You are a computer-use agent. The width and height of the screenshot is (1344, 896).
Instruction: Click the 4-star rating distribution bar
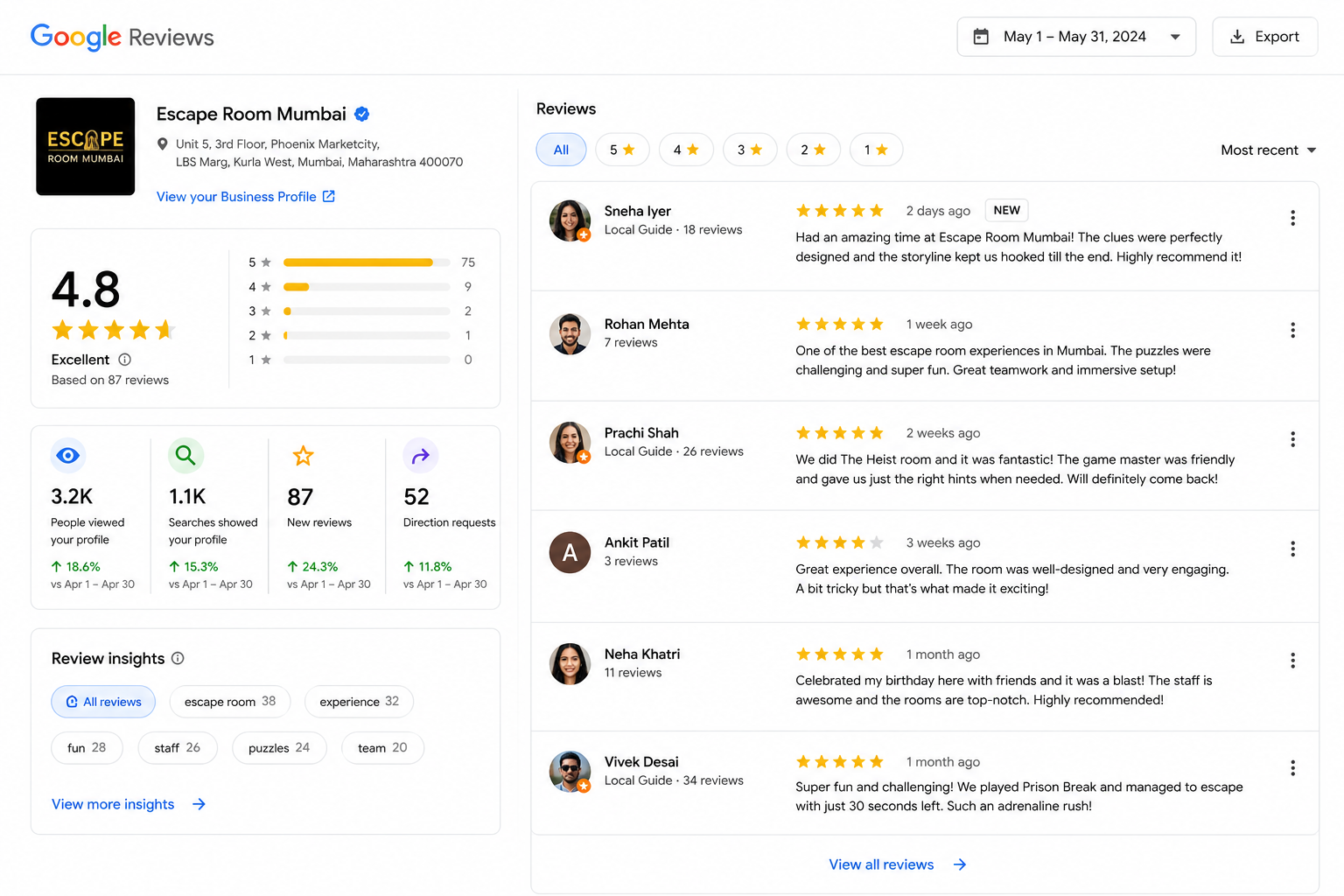click(367, 287)
